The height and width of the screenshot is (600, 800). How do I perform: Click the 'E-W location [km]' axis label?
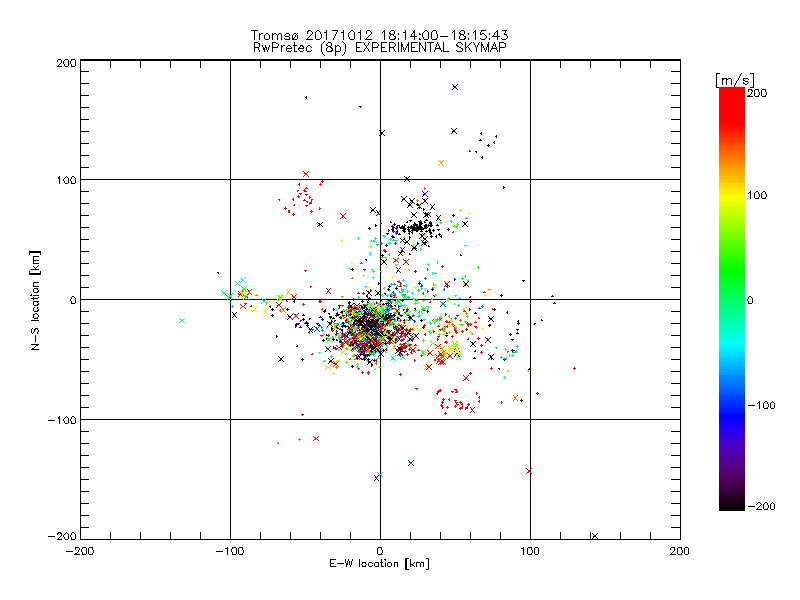[x=379, y=564]
